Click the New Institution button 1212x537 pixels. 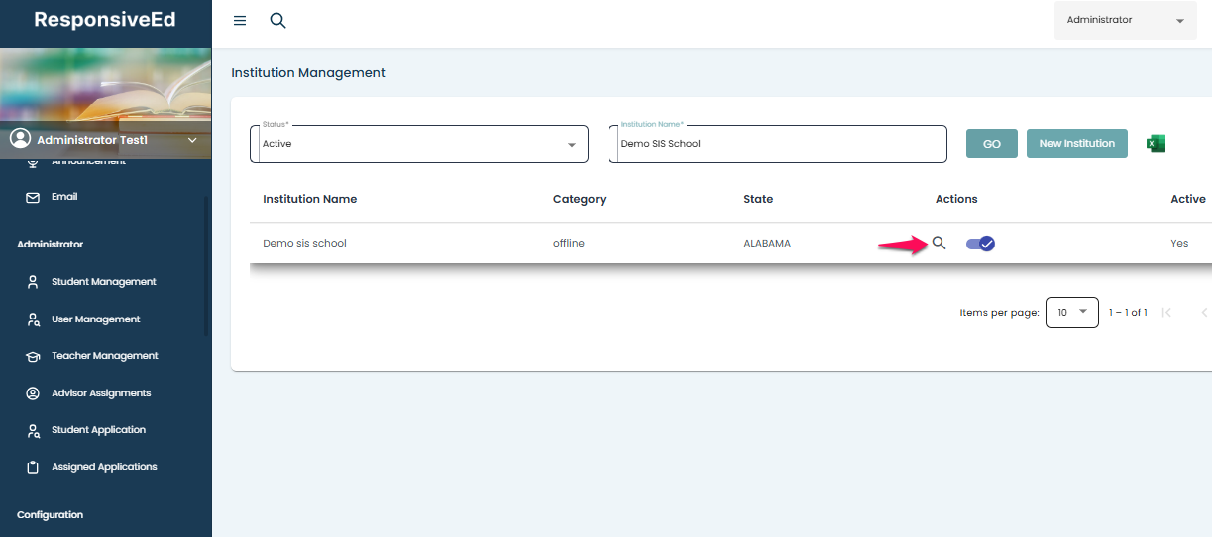(1077, 144)
